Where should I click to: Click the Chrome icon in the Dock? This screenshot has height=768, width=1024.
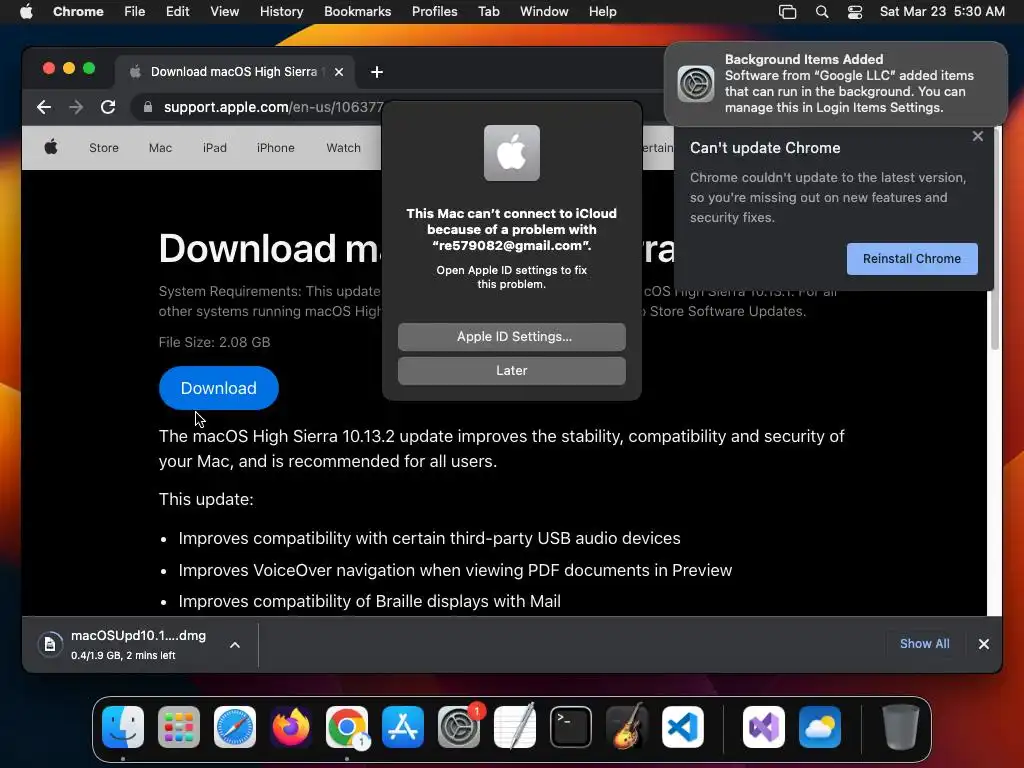[347, 727]
